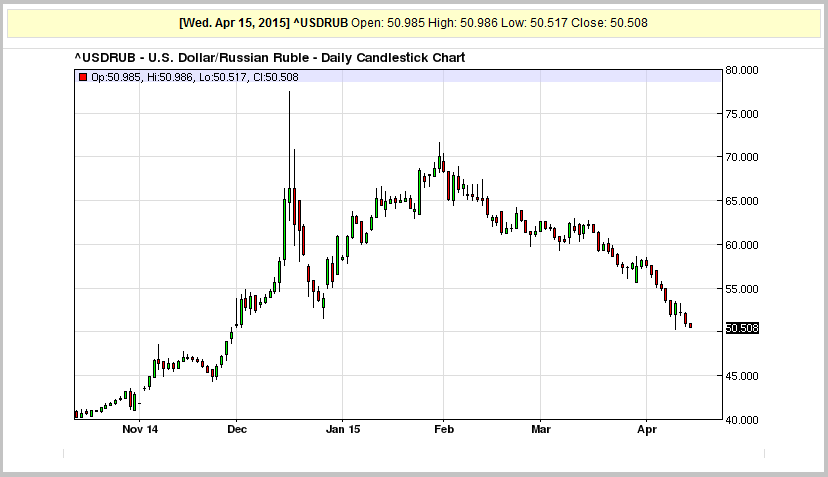Click the 70.000 price axis label
The height and width of the screenshot is (477, 828).
(741, 157)
